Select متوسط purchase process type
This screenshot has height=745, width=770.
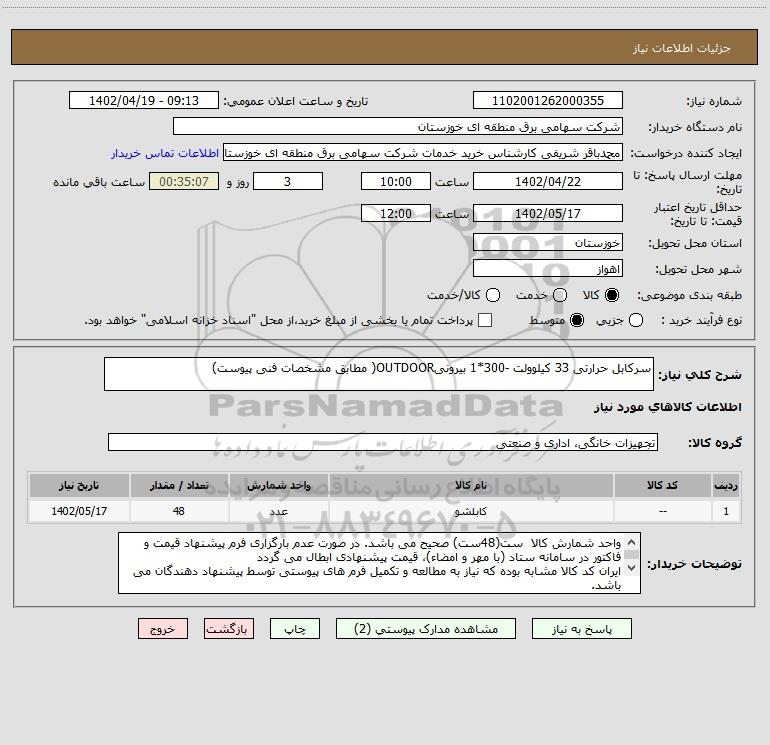point(577,321)
